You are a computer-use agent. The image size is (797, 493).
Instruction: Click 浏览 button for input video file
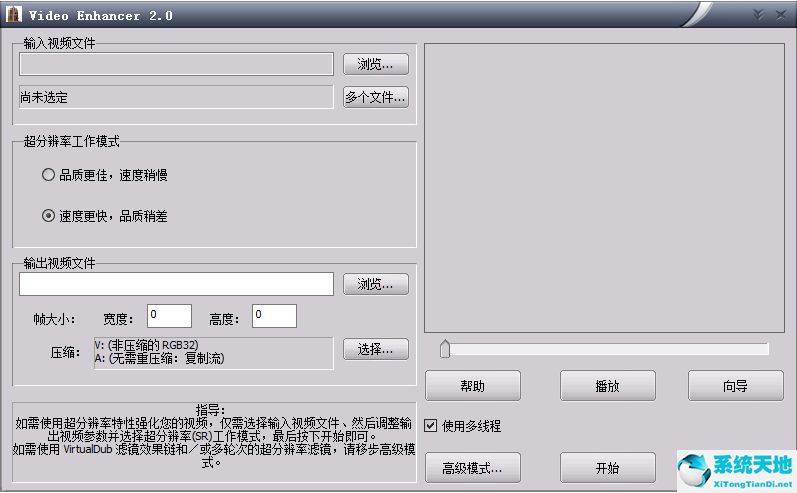click(x=376, y=64)
